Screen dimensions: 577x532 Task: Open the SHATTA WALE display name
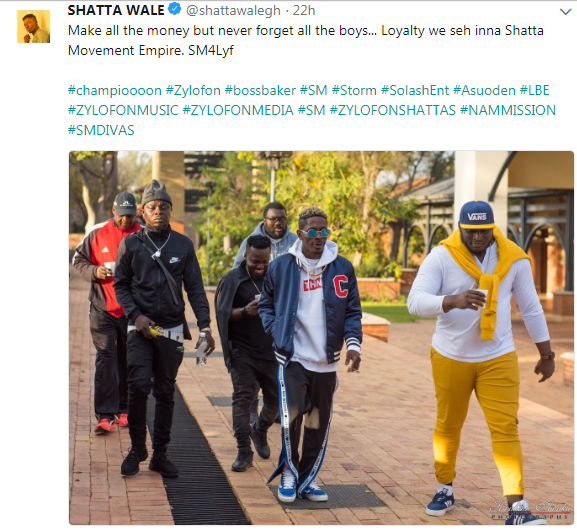116,10
